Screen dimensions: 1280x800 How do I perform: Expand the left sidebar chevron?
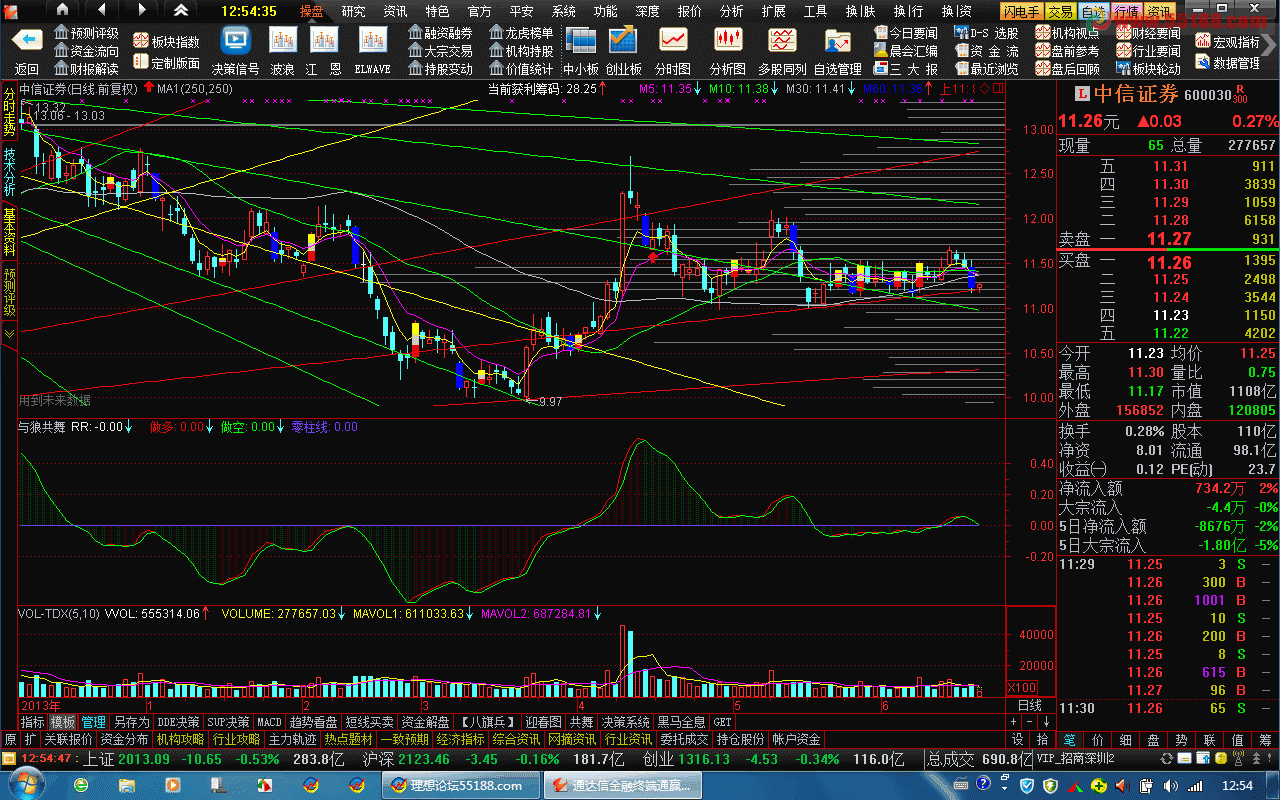pos(9,334)
